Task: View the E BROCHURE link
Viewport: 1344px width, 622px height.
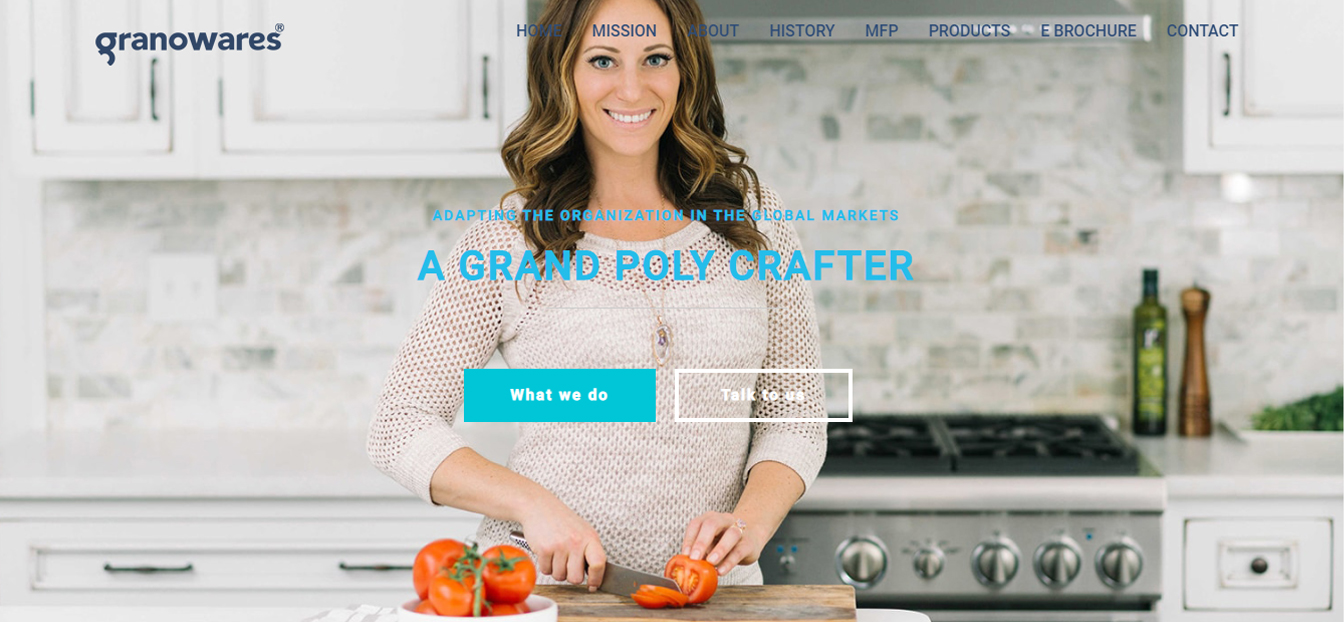Action: (1088, 31)
